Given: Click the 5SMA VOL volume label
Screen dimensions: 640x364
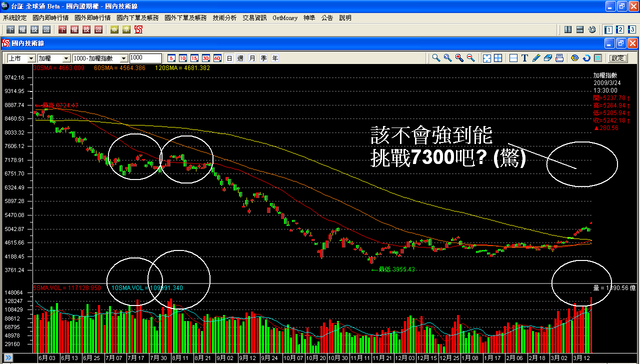Looking at the screenshot, I should (67, 288).
